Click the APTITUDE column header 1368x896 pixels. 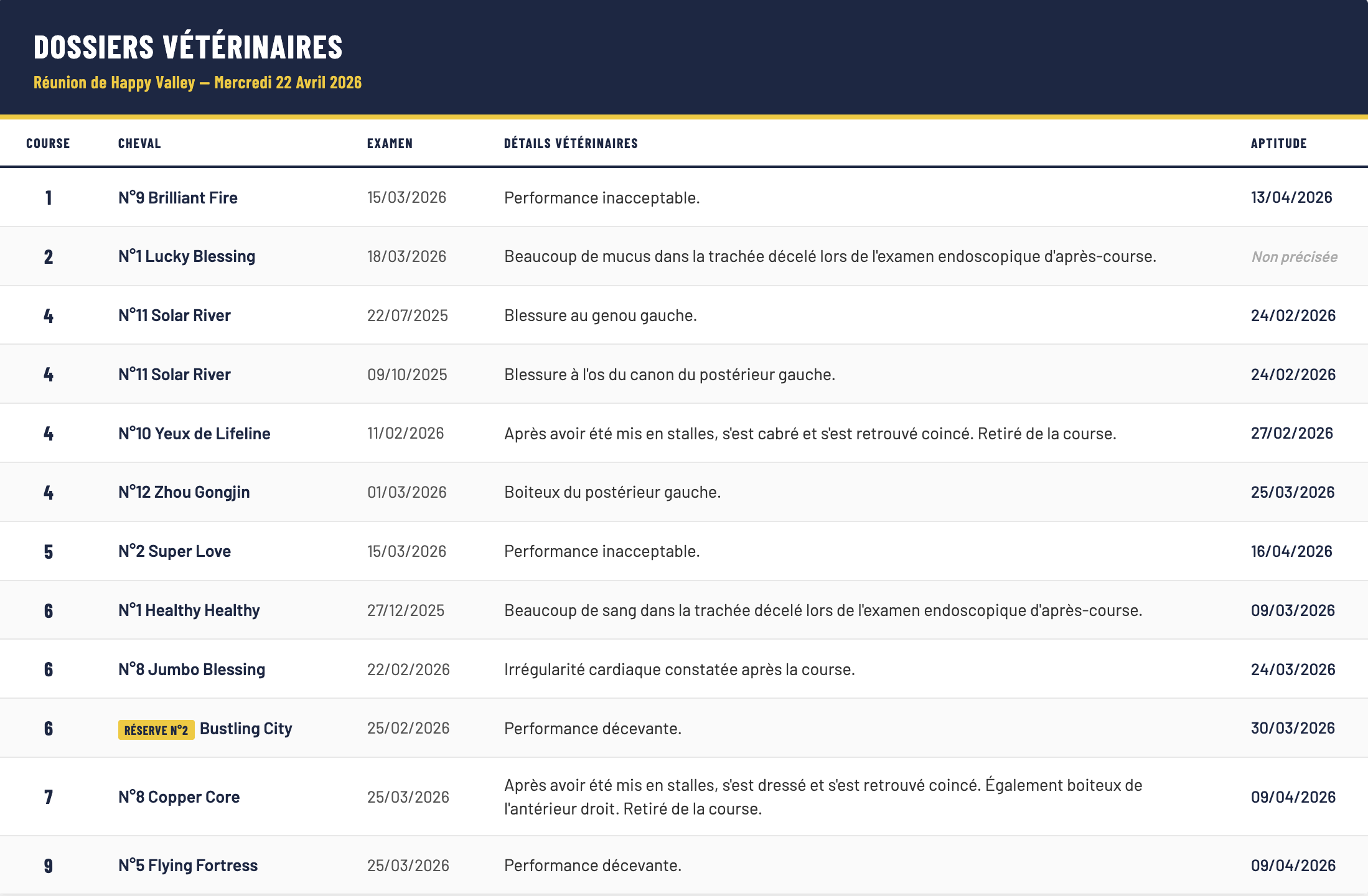pos(1278,144)
